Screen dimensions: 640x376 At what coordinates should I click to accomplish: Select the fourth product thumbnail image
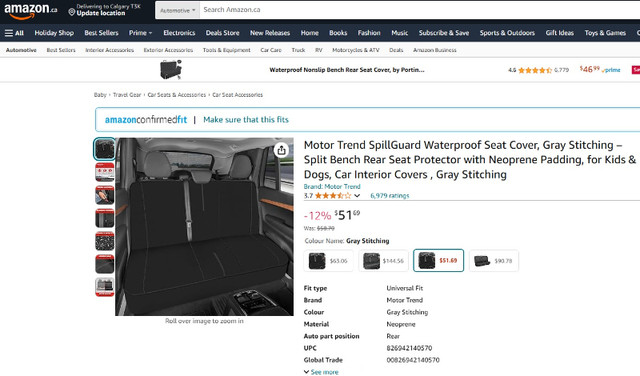(x=104, y=218)
